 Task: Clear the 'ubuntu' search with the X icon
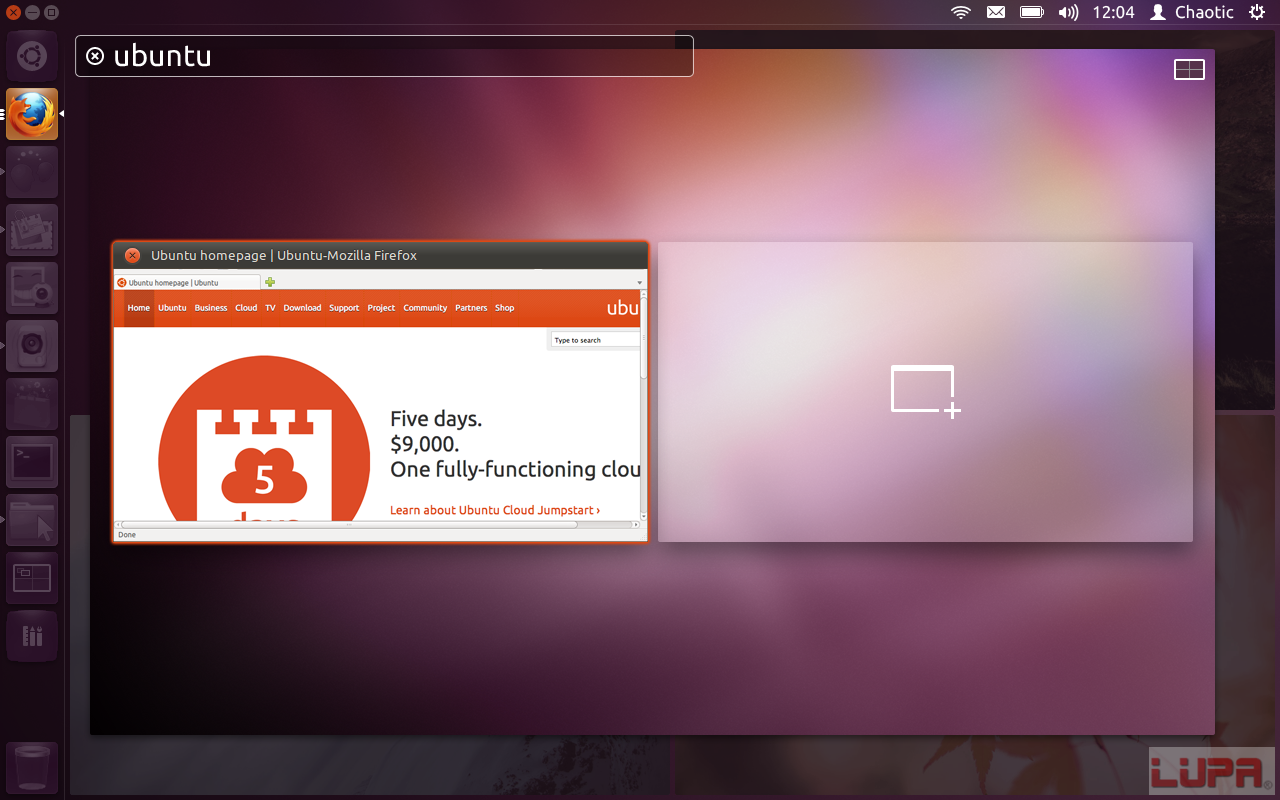pyautogui.click(x=95, y=56)
